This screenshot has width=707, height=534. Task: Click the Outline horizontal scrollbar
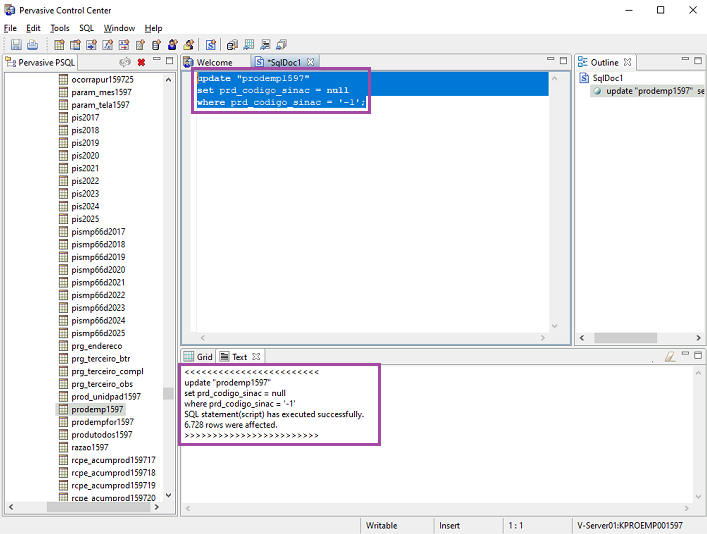coord(625,338)
